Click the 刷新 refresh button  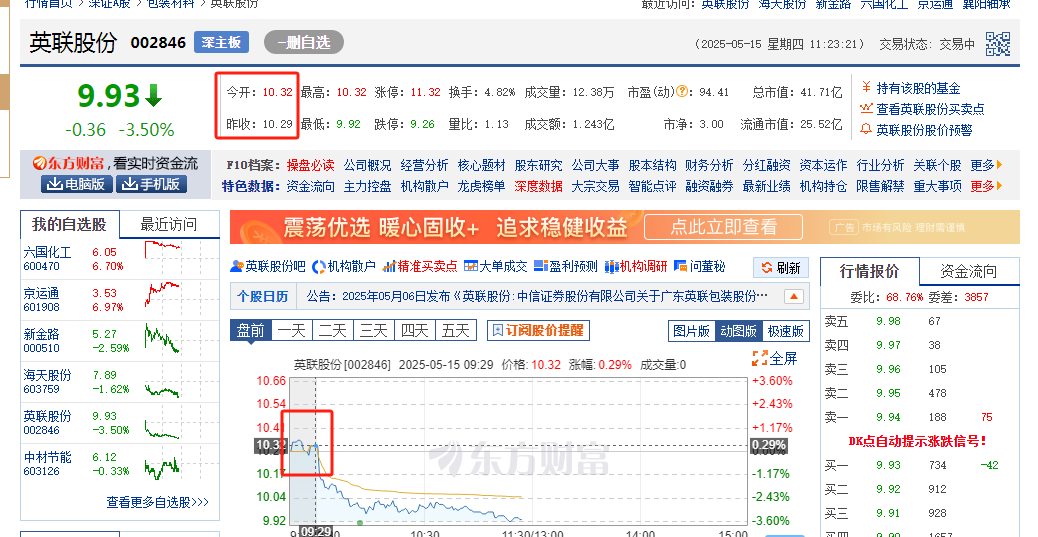coord(781,268)
